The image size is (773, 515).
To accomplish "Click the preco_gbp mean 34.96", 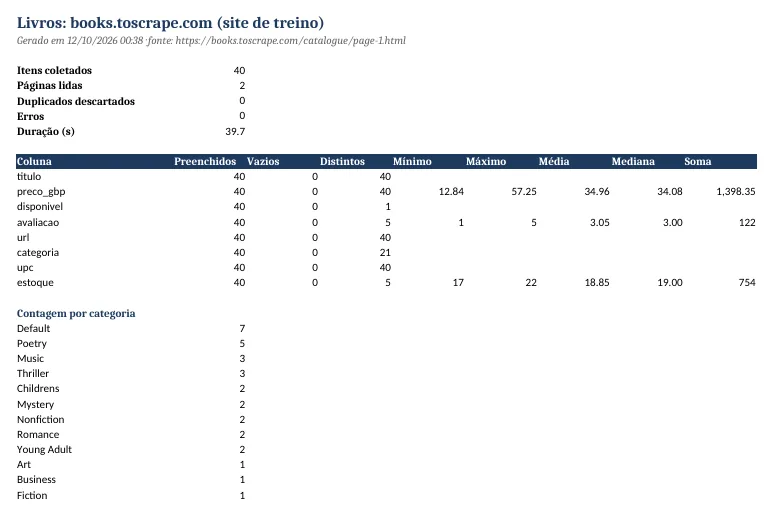I will tap(597, 191).
